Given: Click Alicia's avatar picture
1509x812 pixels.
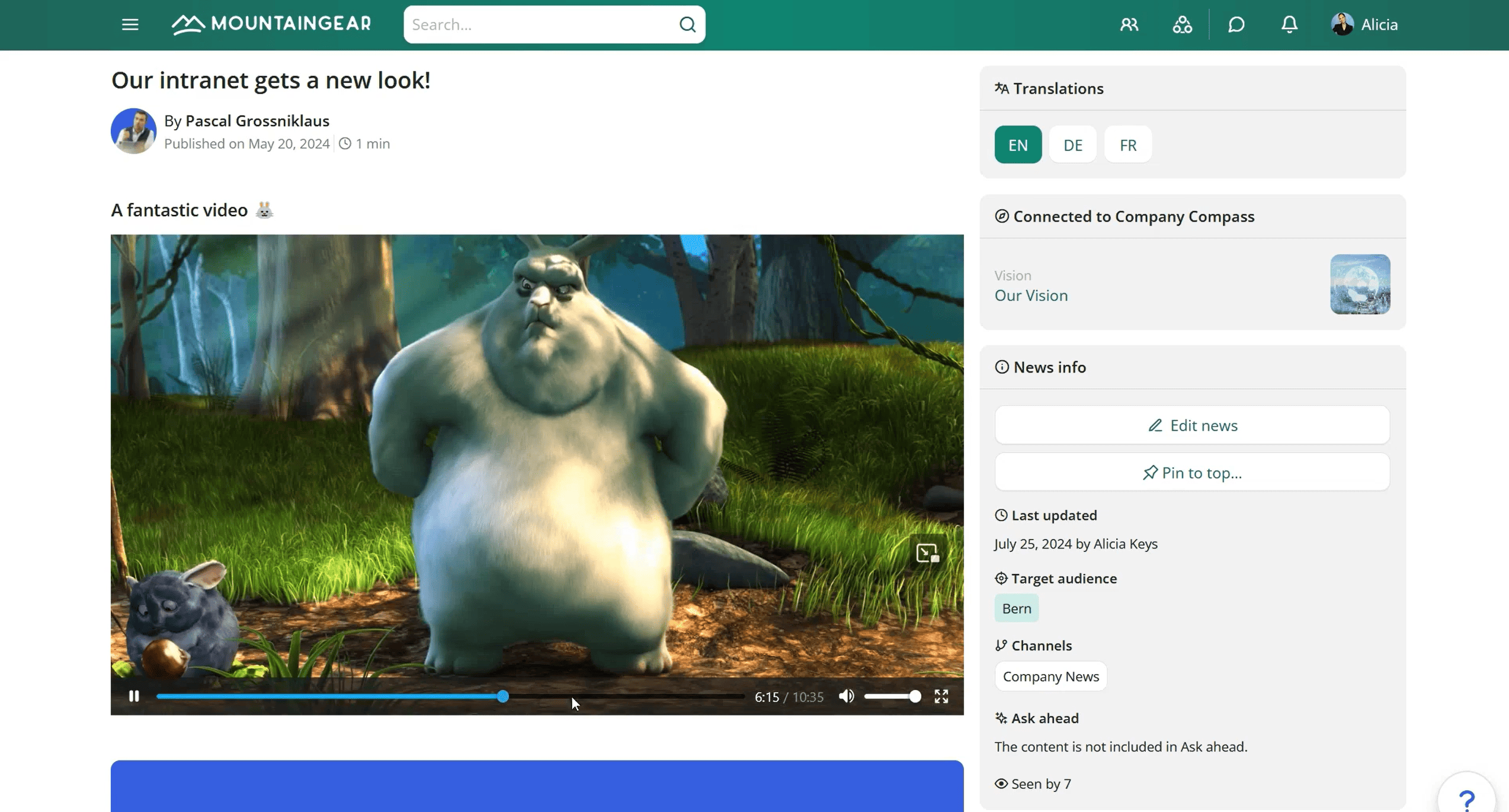Looking at the screenshot, I should click(x=1342, y=24).
